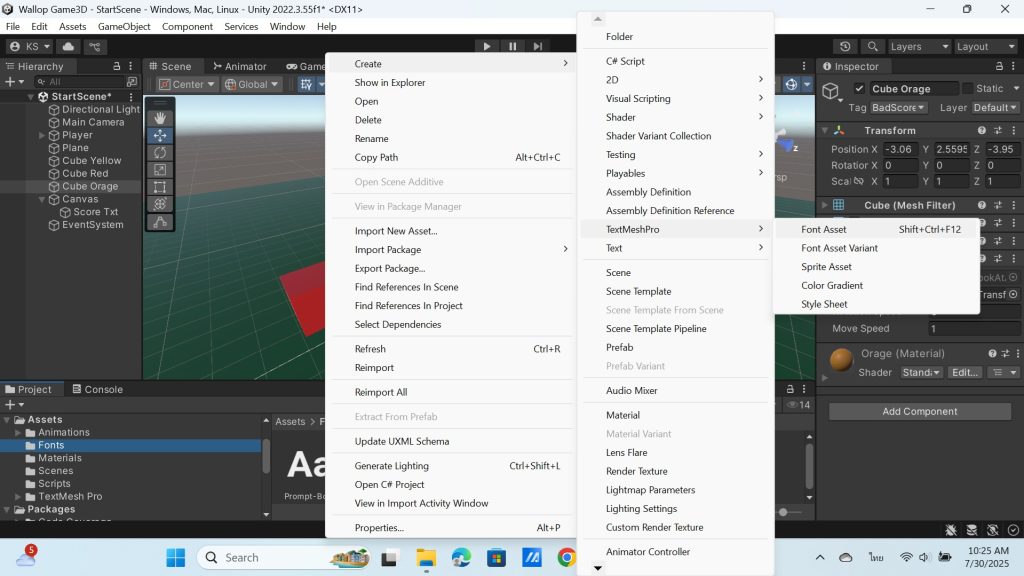Viewport: 1024px width, 576px height.
Task: Lock the Inspector panel
Action: point(999,66)
